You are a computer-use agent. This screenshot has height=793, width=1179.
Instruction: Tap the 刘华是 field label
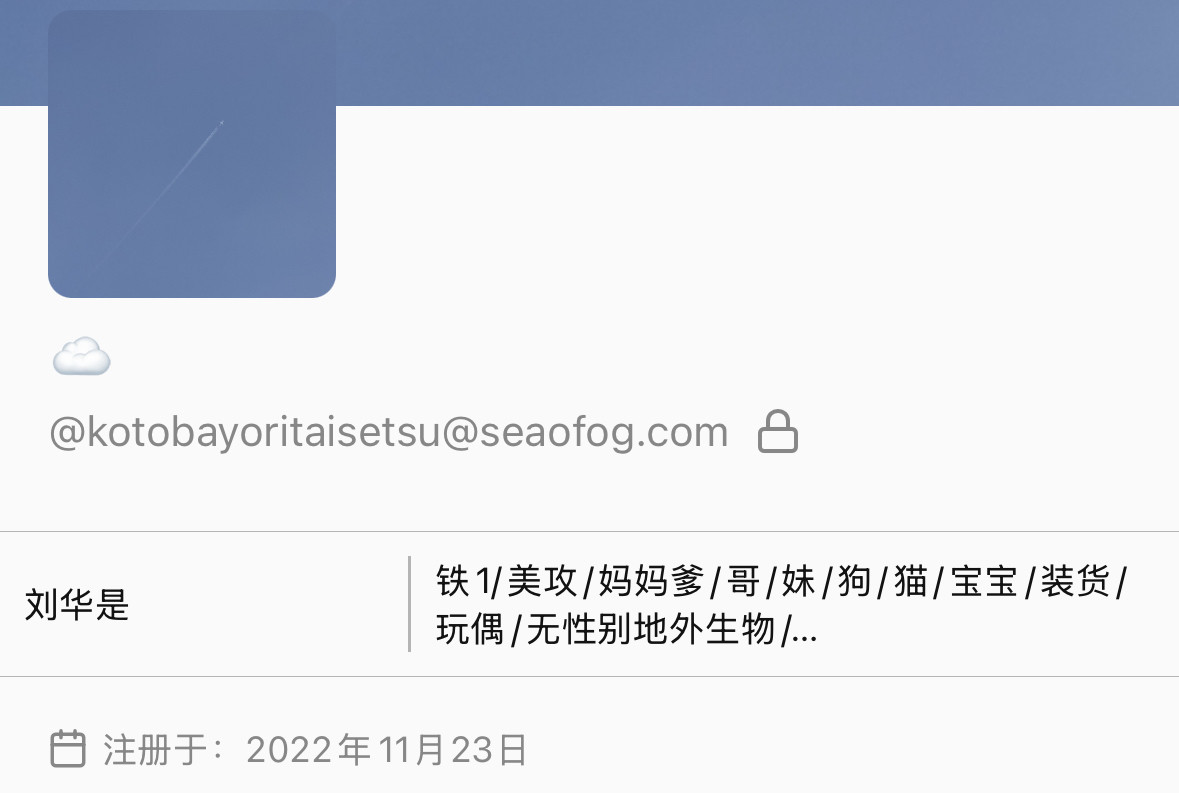[77, 604]
